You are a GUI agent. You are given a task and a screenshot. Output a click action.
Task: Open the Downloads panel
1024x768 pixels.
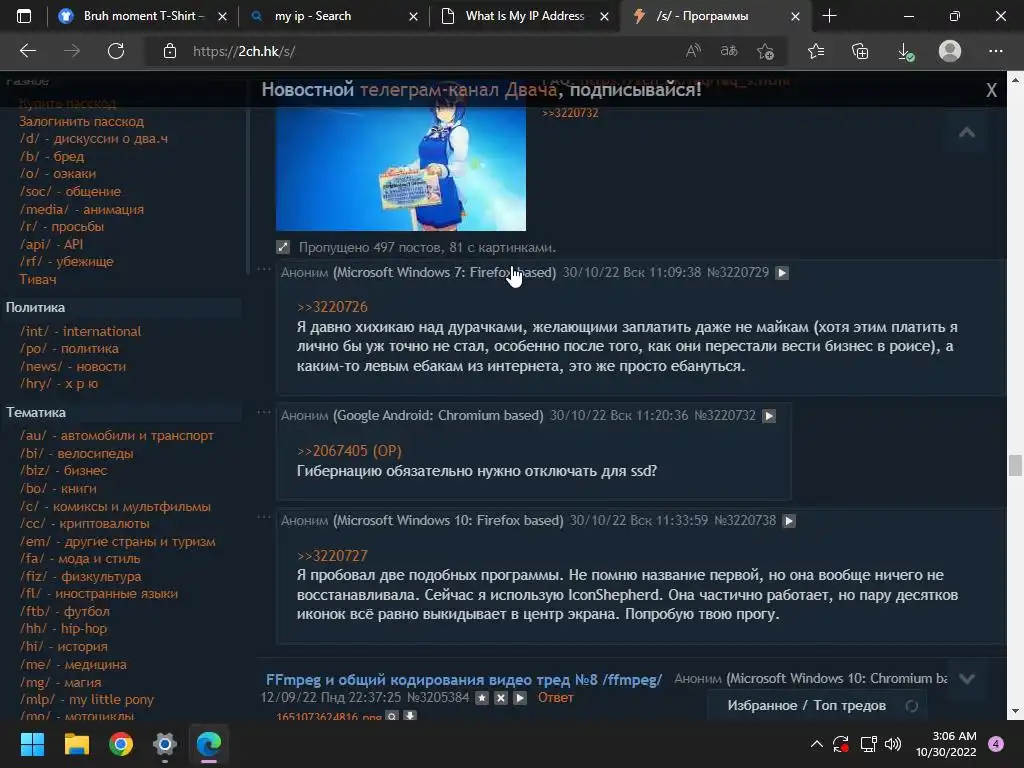click(905, 52)
